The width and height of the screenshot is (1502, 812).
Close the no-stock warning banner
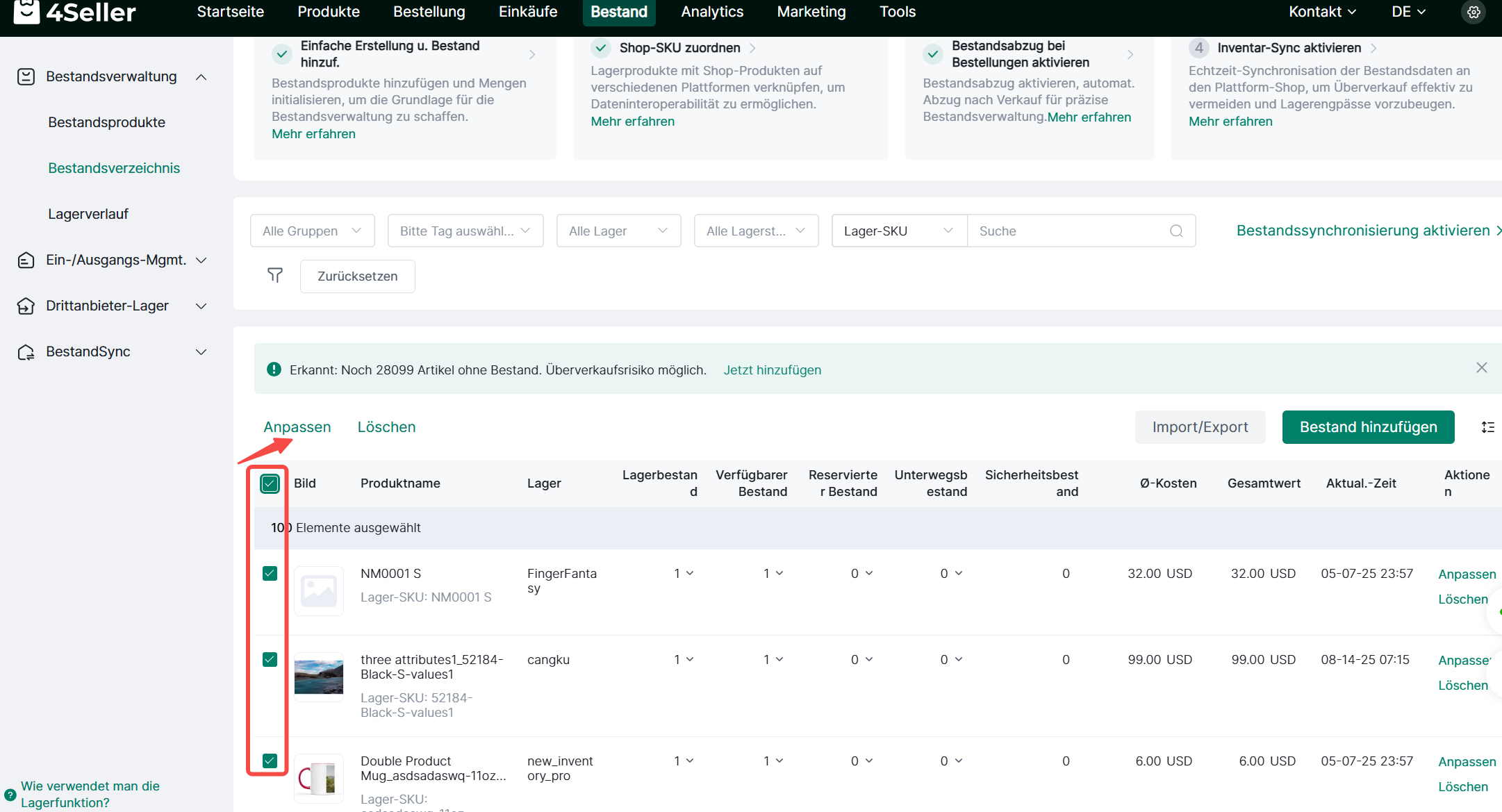[x=1482, y=367]
